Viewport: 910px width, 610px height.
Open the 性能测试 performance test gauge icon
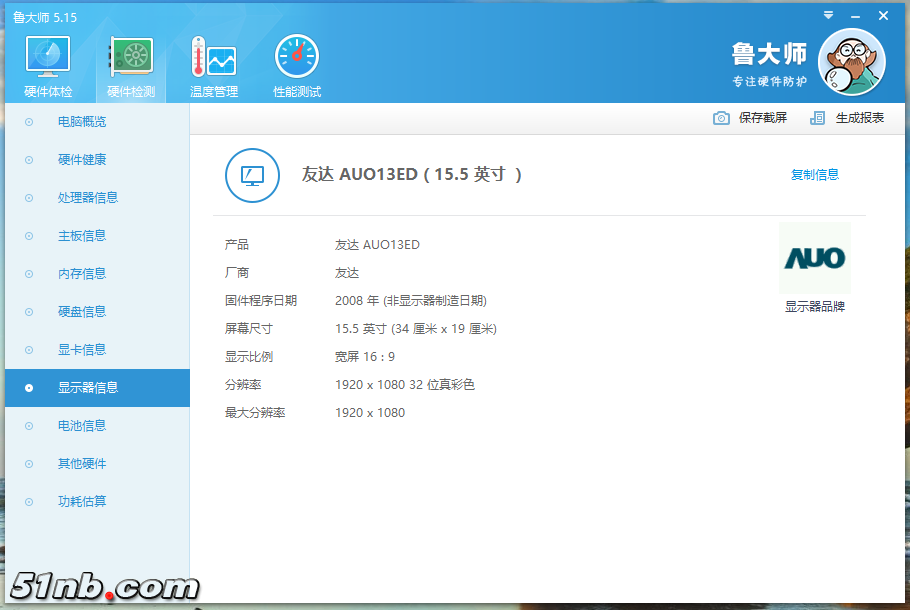pos(297,58)
